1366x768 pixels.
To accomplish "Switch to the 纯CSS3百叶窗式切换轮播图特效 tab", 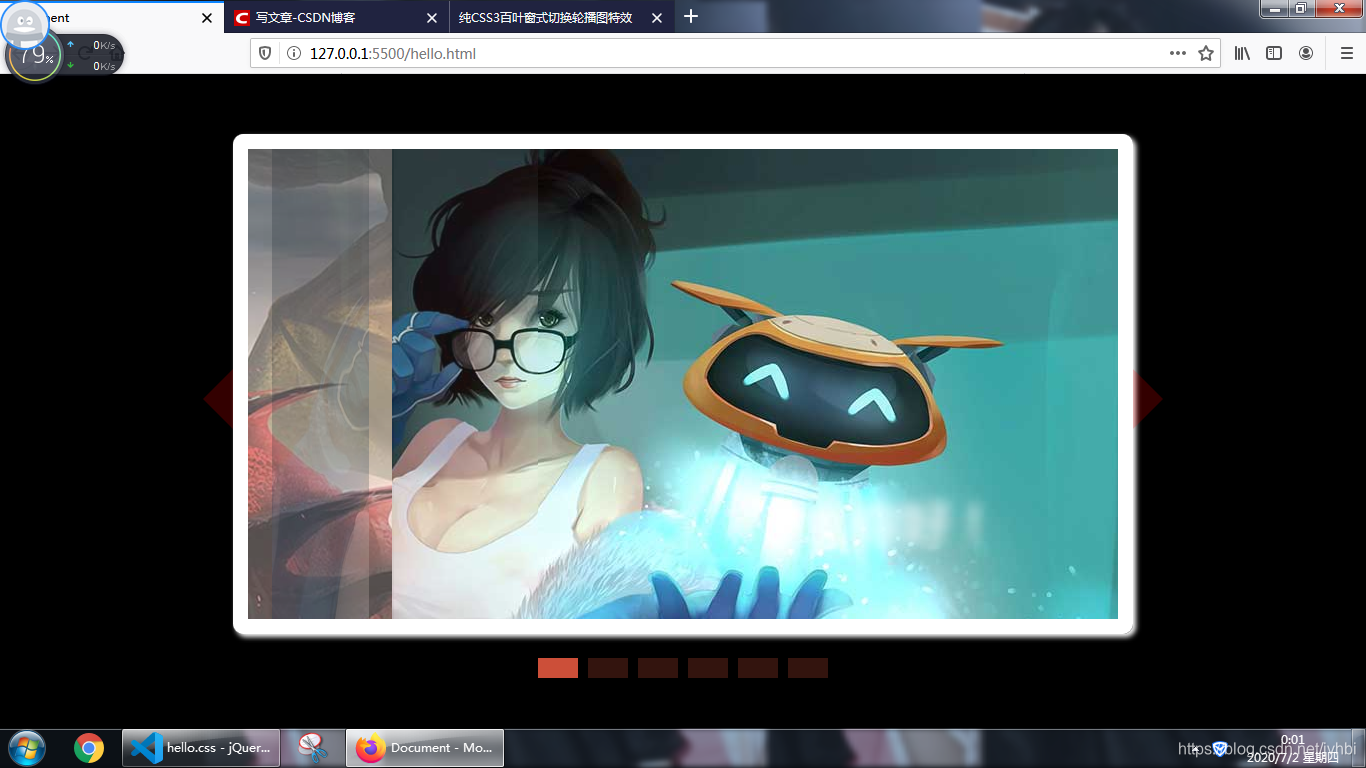I will coord(560,17).
